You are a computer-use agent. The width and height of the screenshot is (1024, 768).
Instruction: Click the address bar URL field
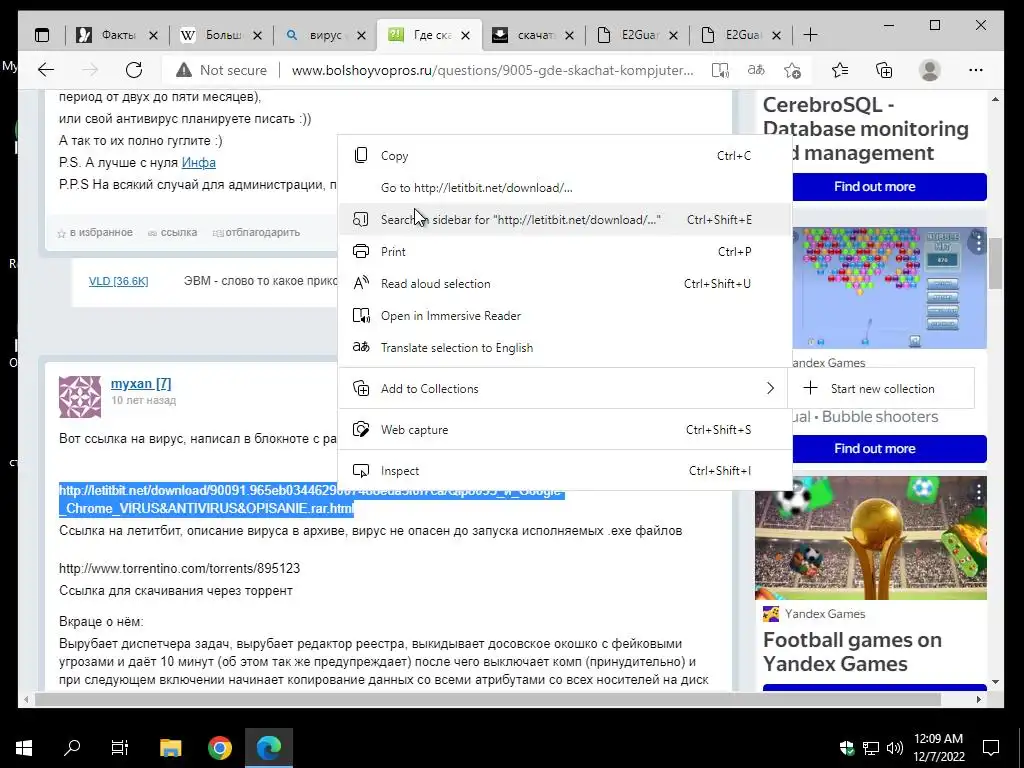click(492, 70)
